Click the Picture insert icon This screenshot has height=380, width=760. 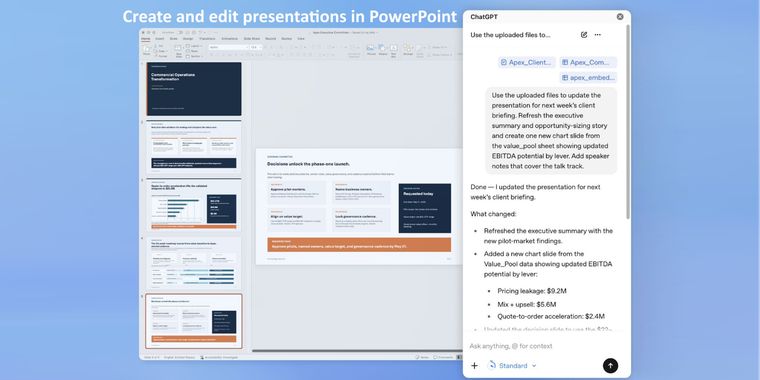(x=371, y=49)
